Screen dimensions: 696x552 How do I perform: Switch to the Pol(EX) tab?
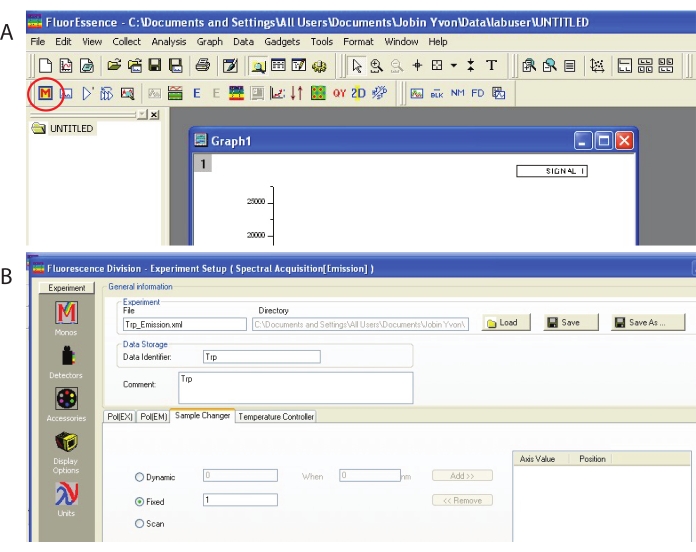click(x=120, y=417)
